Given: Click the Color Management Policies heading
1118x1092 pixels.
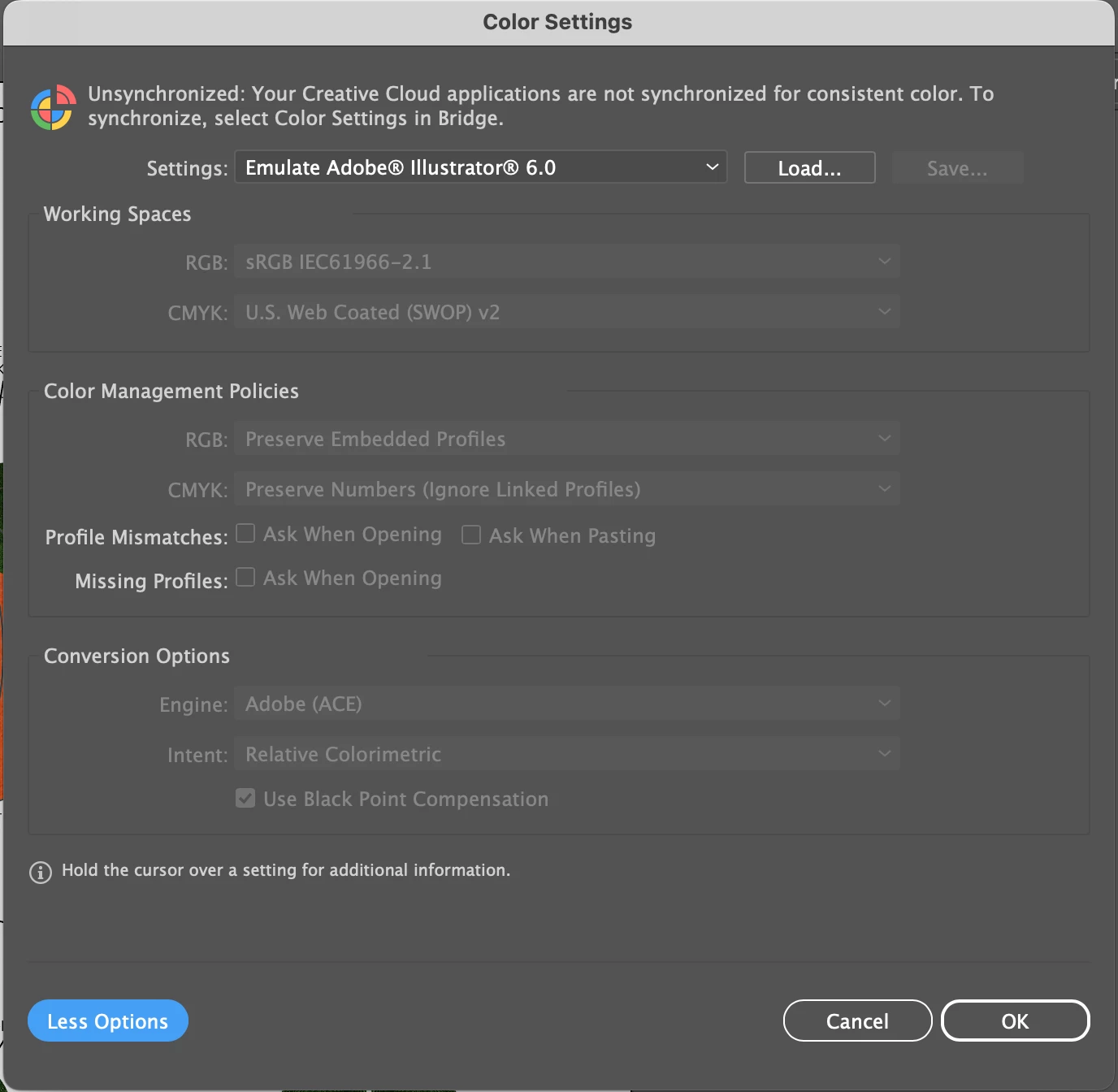Looking at the screenshot, I should (171, 391).
